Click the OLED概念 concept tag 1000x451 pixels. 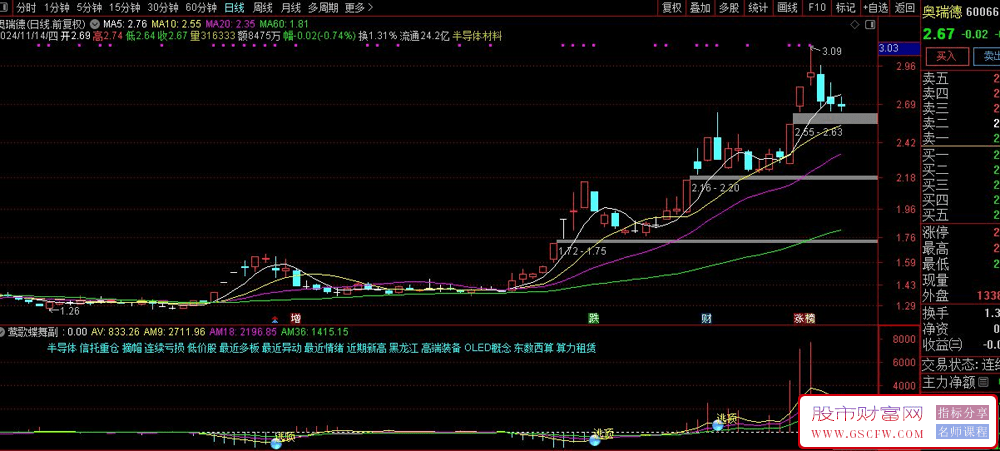tap(487, 348)
